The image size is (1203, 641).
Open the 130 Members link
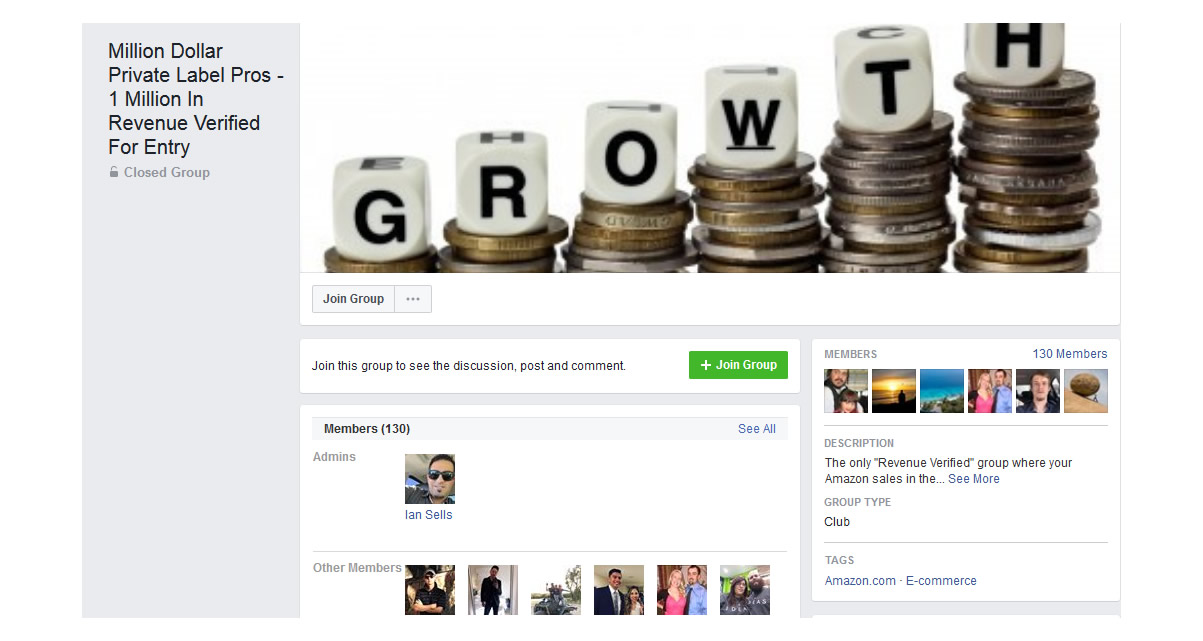[x=1070, y=354]
